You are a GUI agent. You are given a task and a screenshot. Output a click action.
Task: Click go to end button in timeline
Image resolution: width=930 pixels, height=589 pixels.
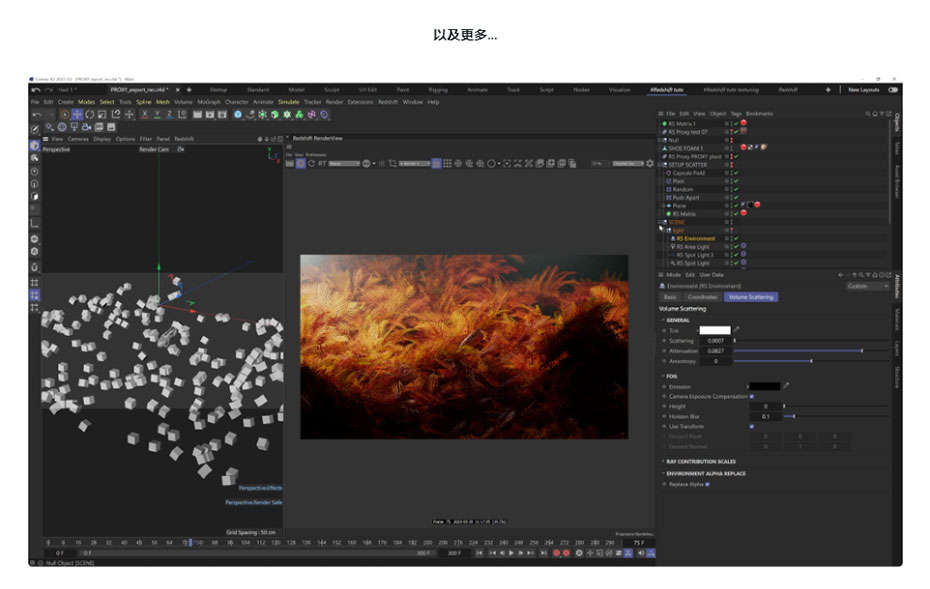(543, 553)
